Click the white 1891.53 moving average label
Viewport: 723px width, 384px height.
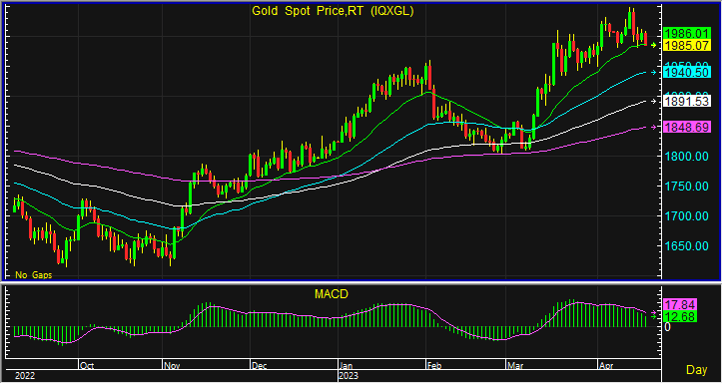tap(686, 101)
